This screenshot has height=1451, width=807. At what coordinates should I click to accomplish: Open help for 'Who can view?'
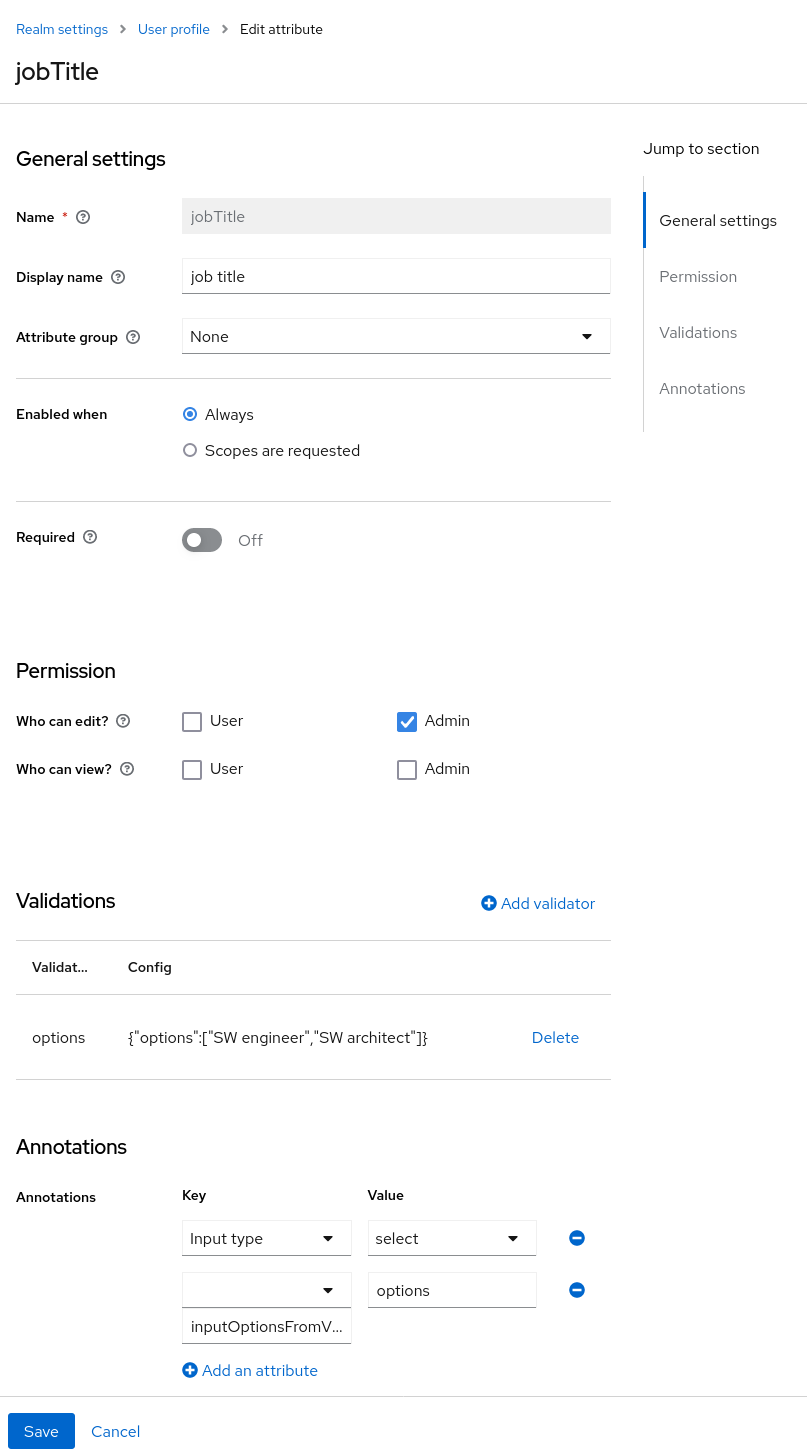click(x=126, y=769)
